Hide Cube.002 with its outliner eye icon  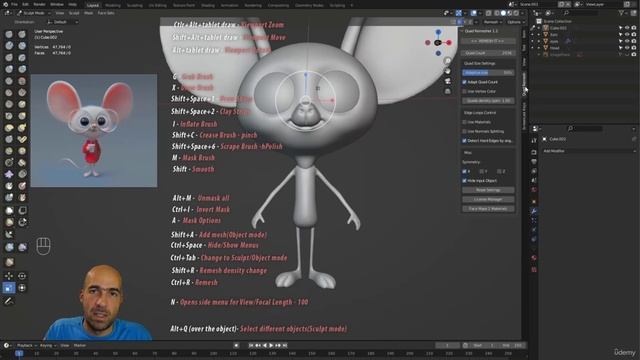click(627, 28)
